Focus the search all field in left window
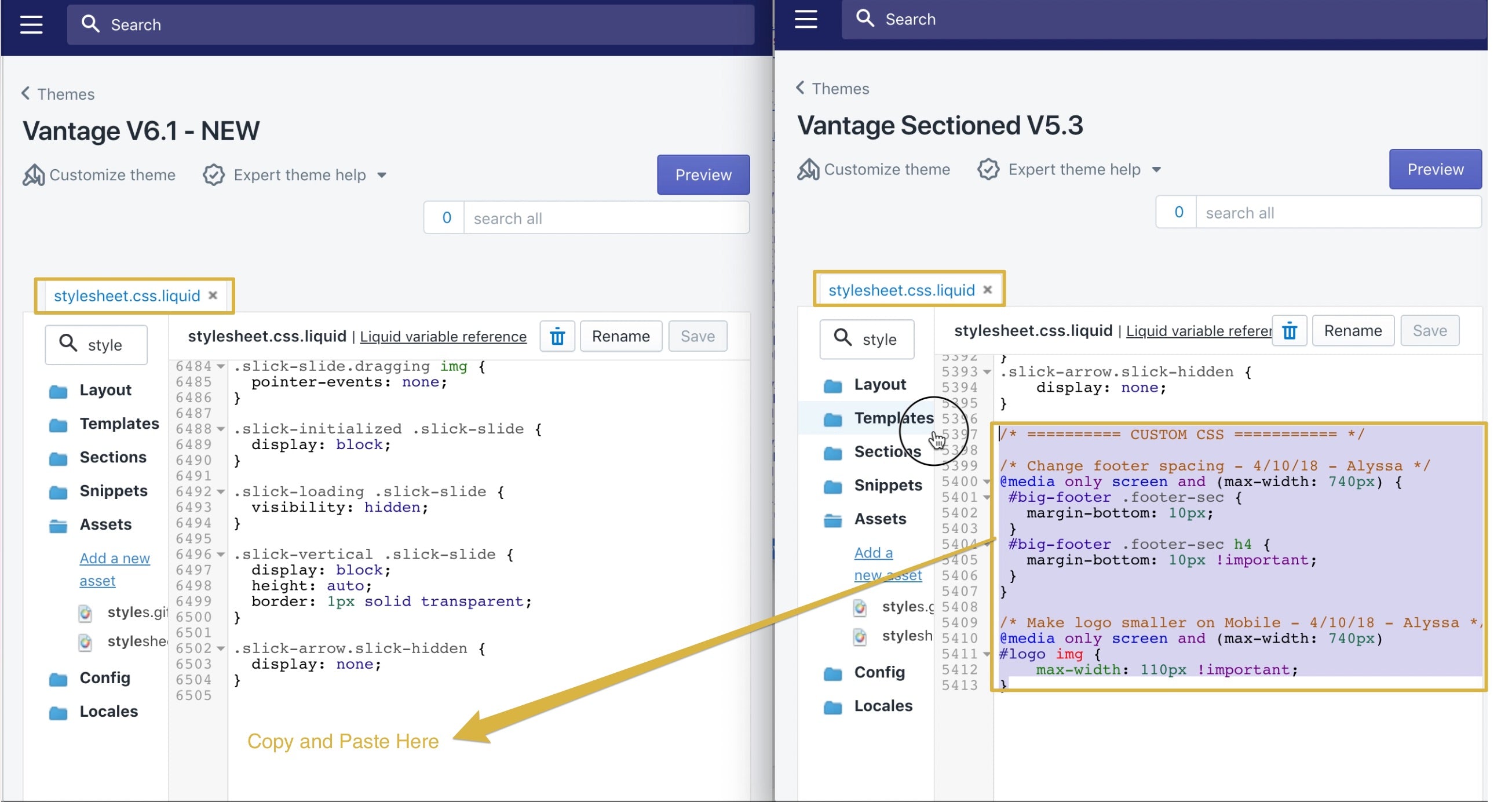1512x802 pixels. [607, 218]
